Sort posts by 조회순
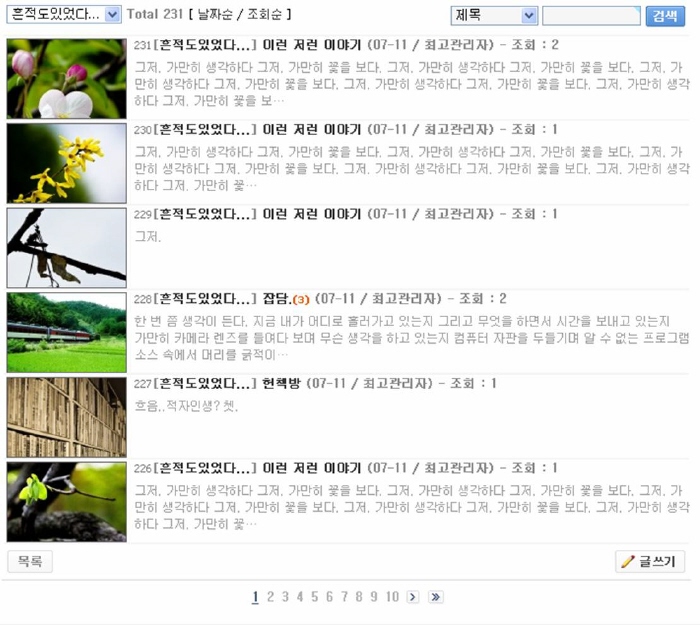Image resolution: width=700 pixels, height=625 pixels. pyautogui.click(x=265, y=14)
